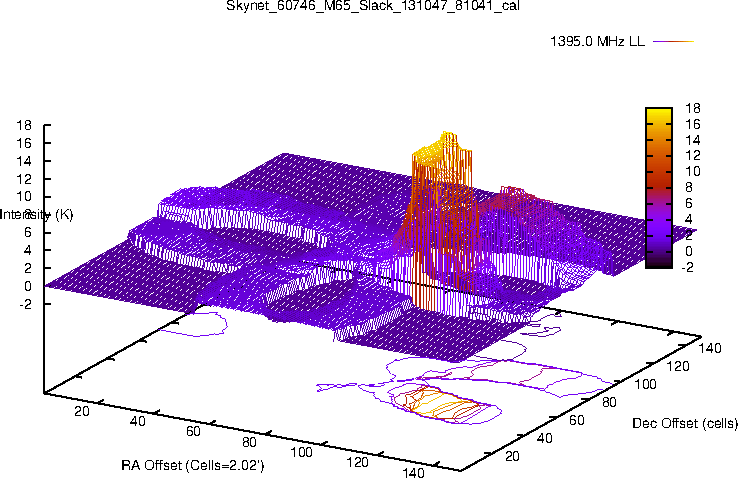The width and height of the screenshot is (738, 478).
Task: Click Intensity axis tick label 12
Action: pos(24,179)
